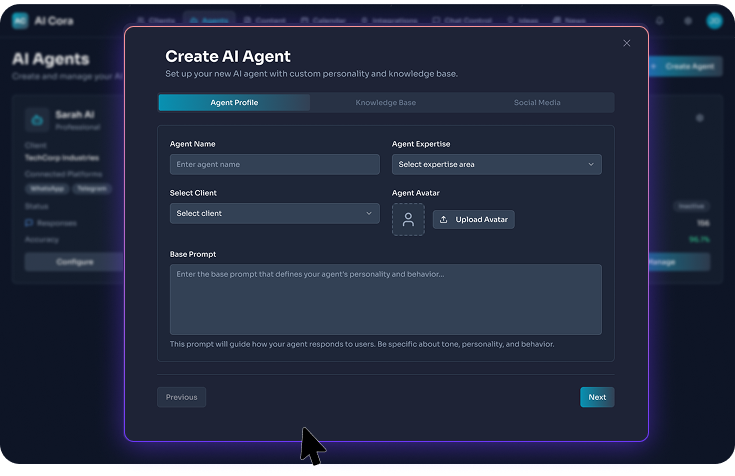This screenshot has width=735, height=476.
Task: Open Sarah AI card settings icon
Action: tap(699, 118)
